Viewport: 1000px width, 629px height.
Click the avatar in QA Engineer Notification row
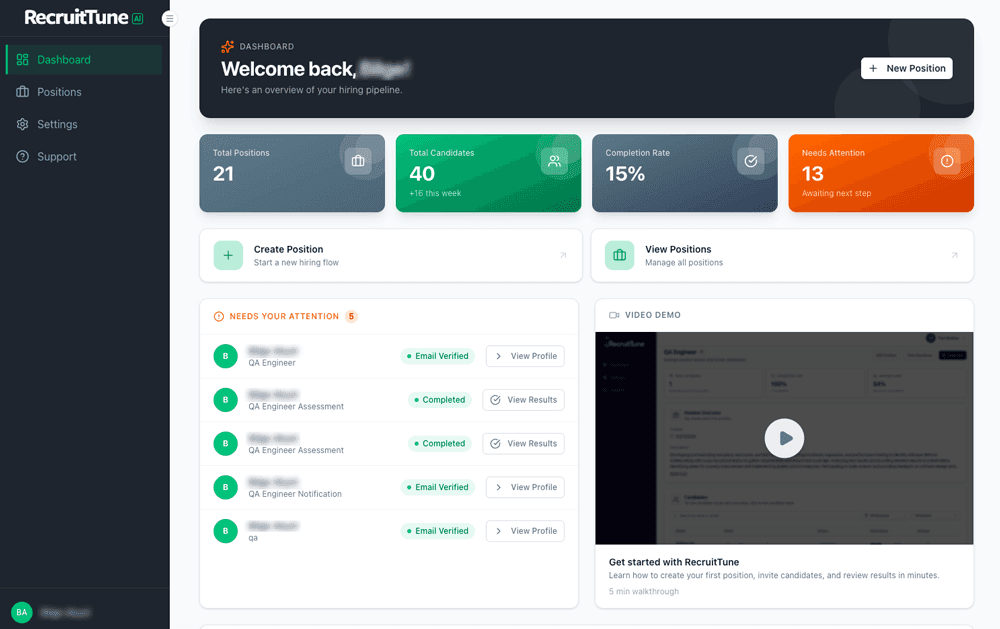point(225,487)
